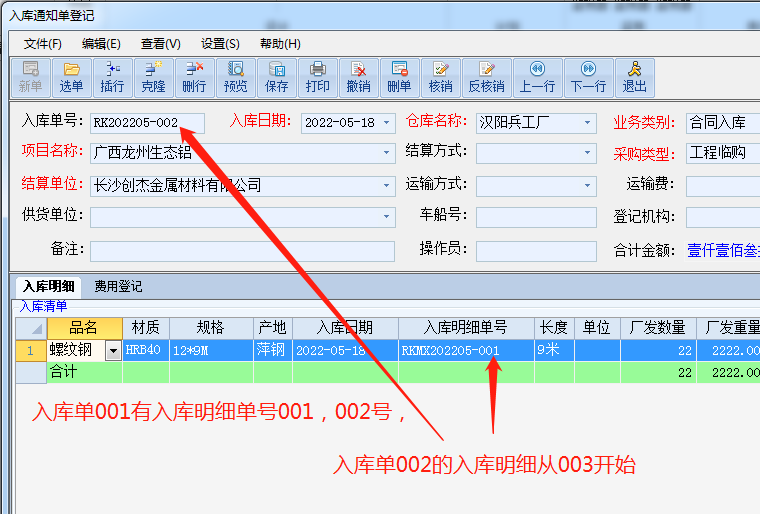Select row number 1 header cell
This screenshot has width=760, height=514.
click(31, 351)
